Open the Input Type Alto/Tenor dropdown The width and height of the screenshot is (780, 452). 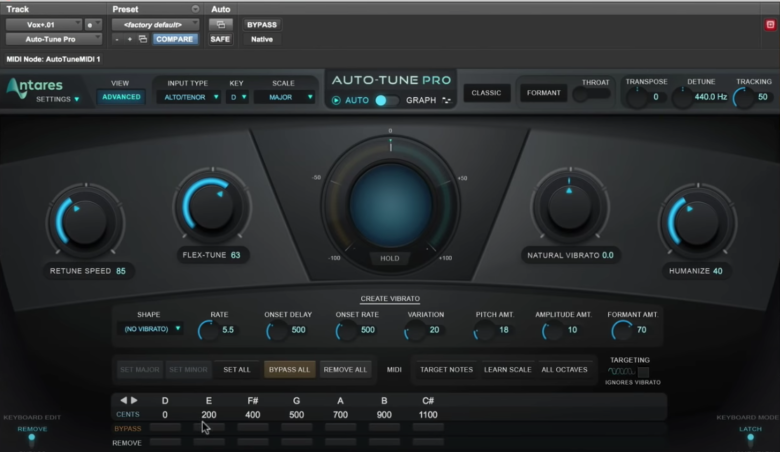coord(189,97)
